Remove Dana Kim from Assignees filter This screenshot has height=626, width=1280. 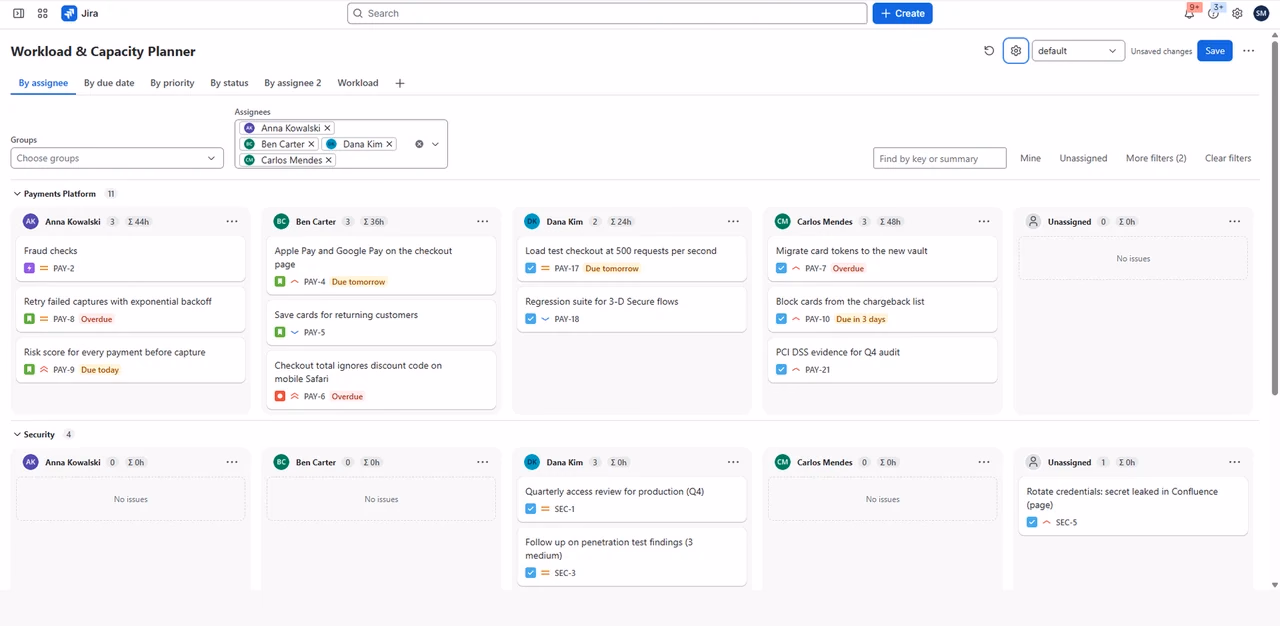point(389,144)
